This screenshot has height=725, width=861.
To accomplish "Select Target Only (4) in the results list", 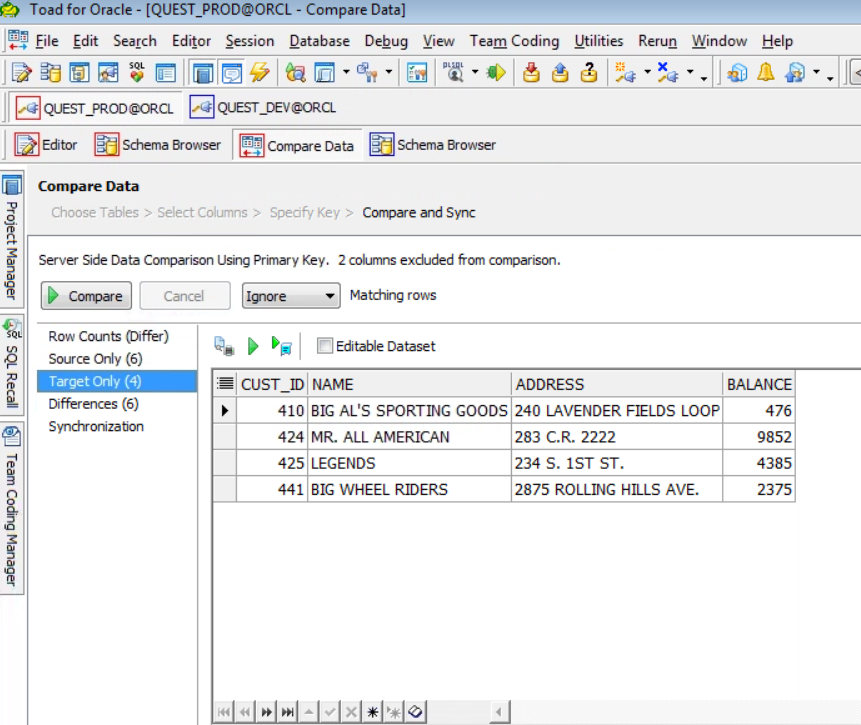I will [116, 381].
